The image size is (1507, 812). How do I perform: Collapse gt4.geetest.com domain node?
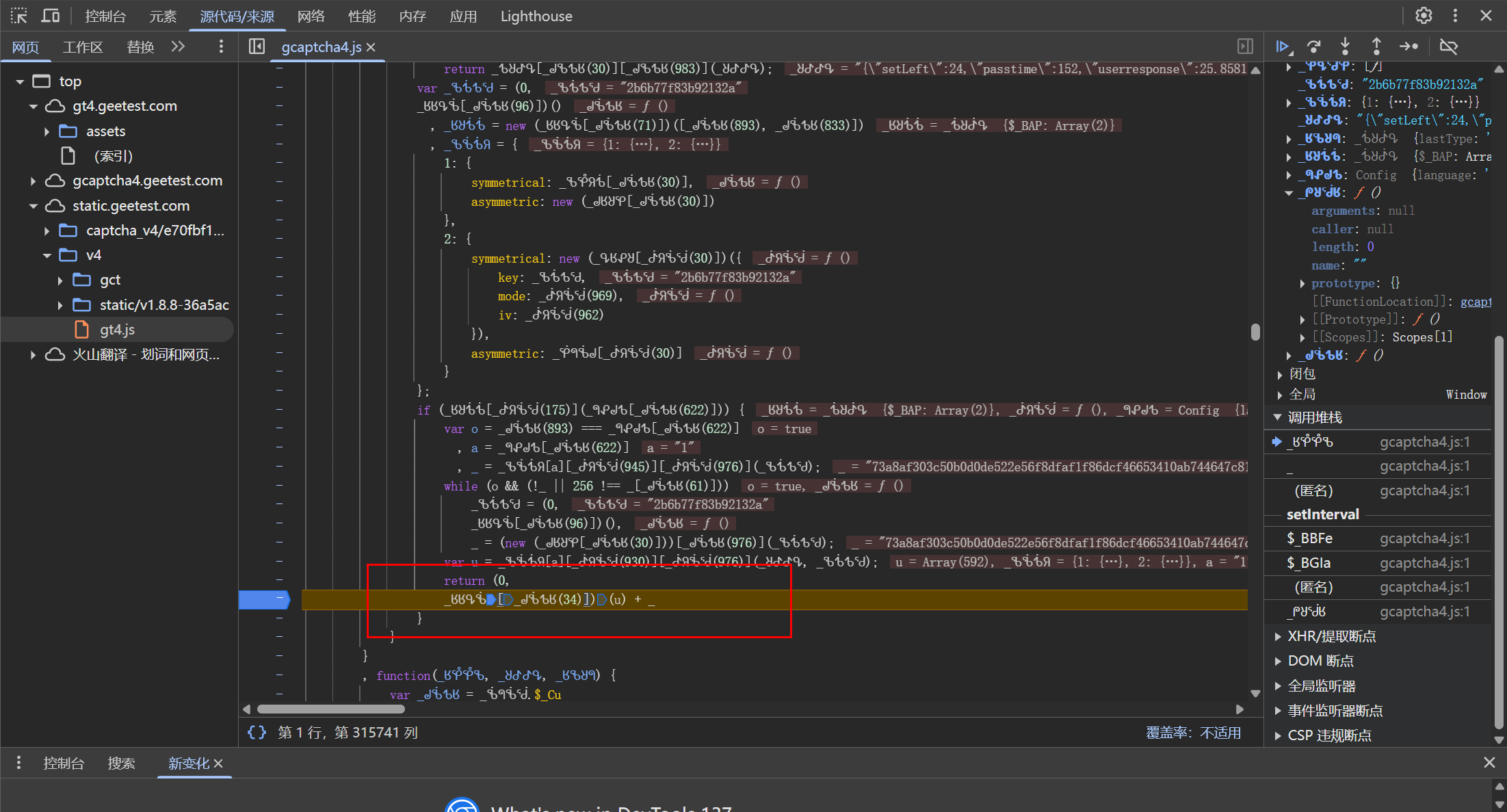pos(33,107)
